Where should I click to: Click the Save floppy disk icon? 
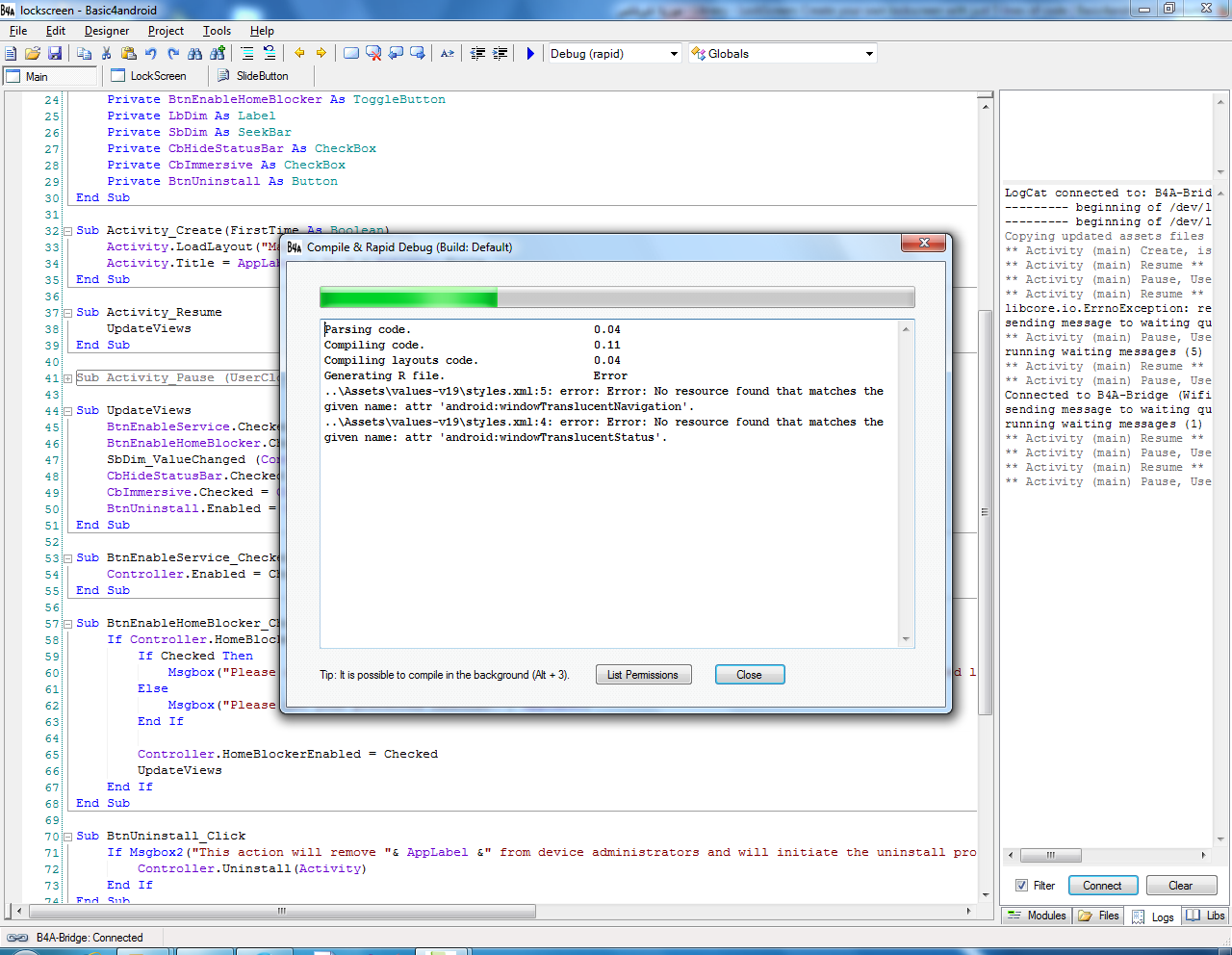point(55,54)
